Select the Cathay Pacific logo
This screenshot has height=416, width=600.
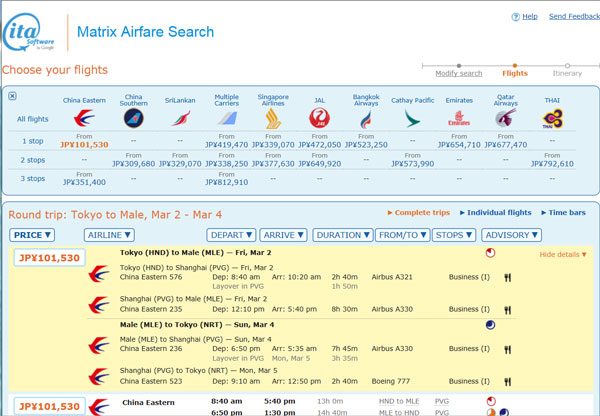pyautogui.click(x=412, y=118)
